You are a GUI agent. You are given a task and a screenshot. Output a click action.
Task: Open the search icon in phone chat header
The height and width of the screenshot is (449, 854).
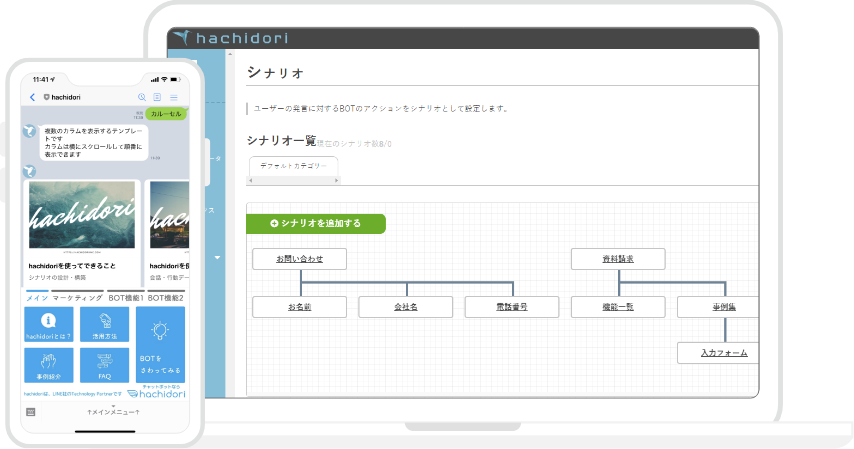pos(142,97)
